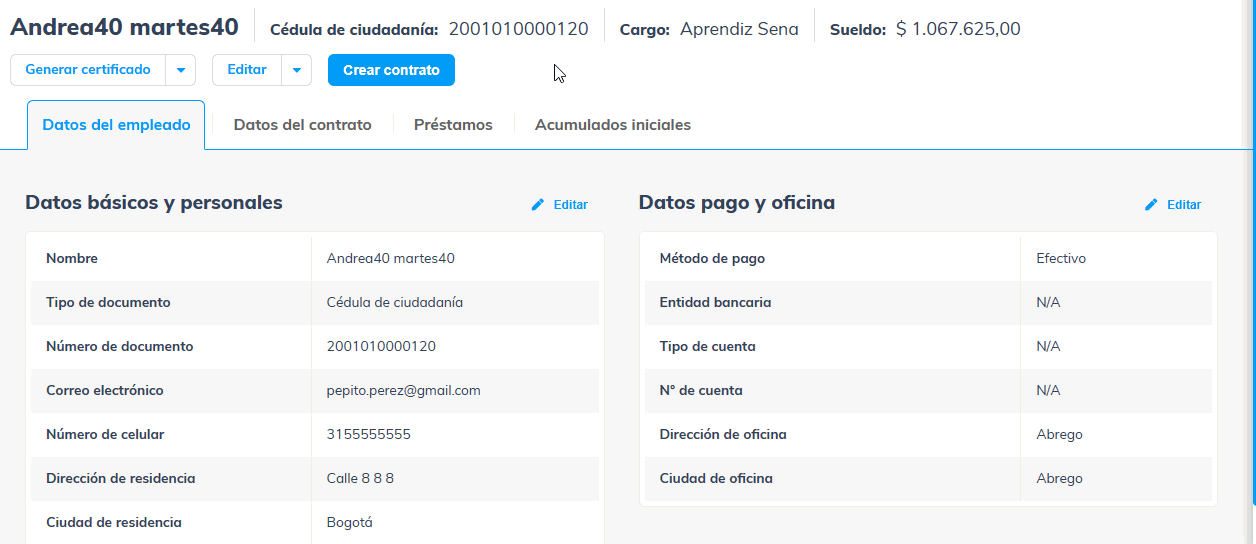Image resolution: width=1256 pixels, height=544 pixels.
Task: Click the top Editar button
Action: [x=247, y=70]
